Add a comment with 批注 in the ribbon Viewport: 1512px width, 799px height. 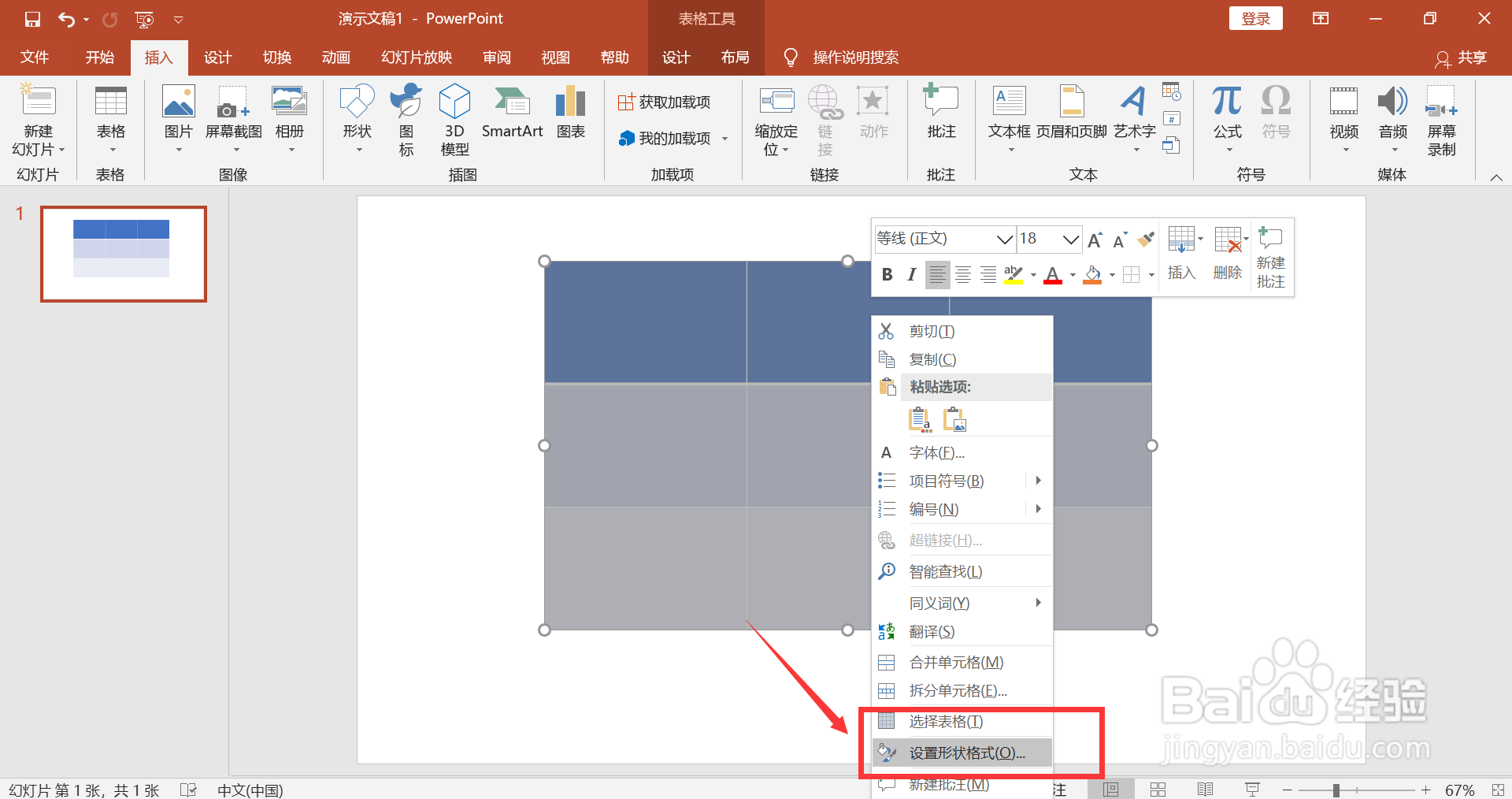941,112
